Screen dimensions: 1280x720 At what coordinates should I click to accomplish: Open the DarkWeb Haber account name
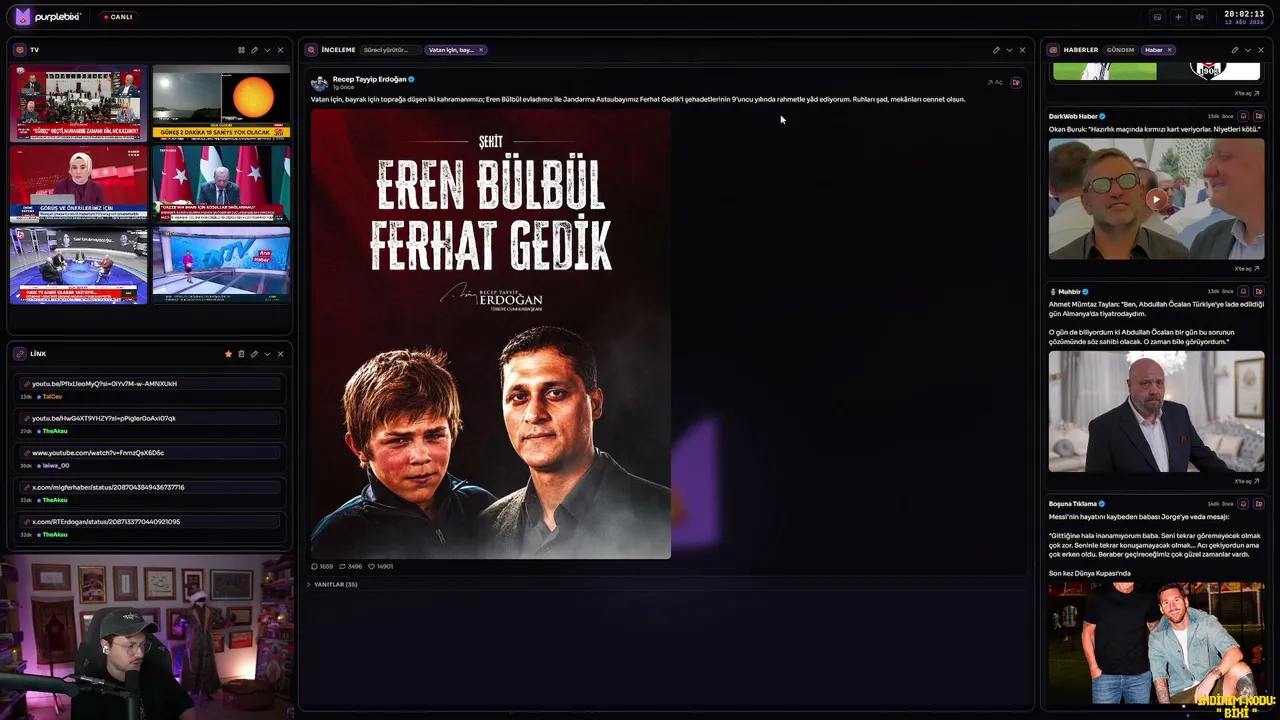(1073, 116)
